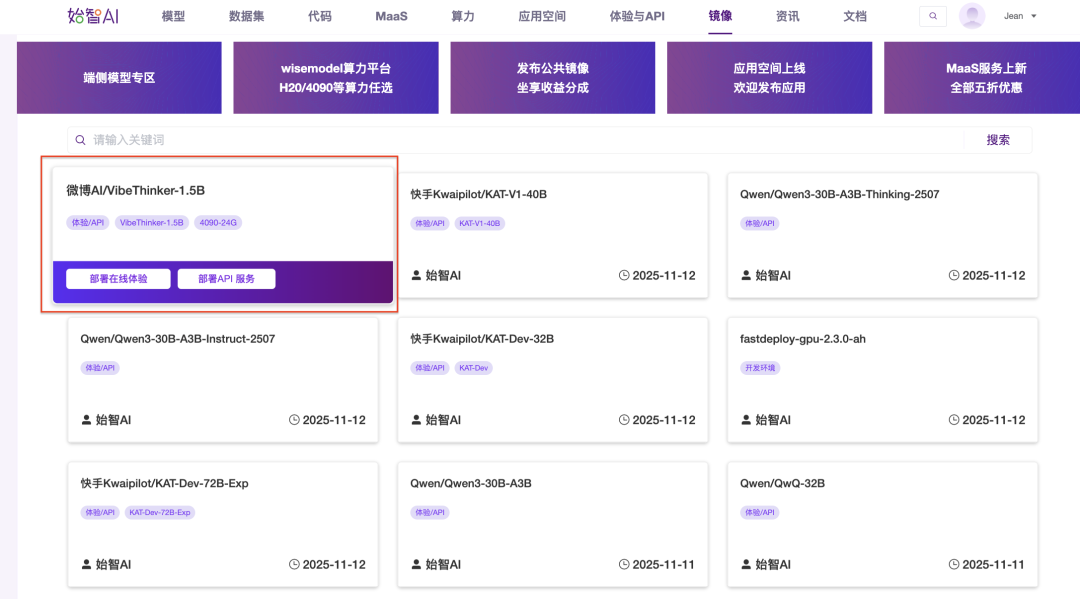Viewport: 1080px width, 599px height.
Task: Open fastdeploy-gpu-2.3.0-ah card title
Action: (x=802, y=339)
